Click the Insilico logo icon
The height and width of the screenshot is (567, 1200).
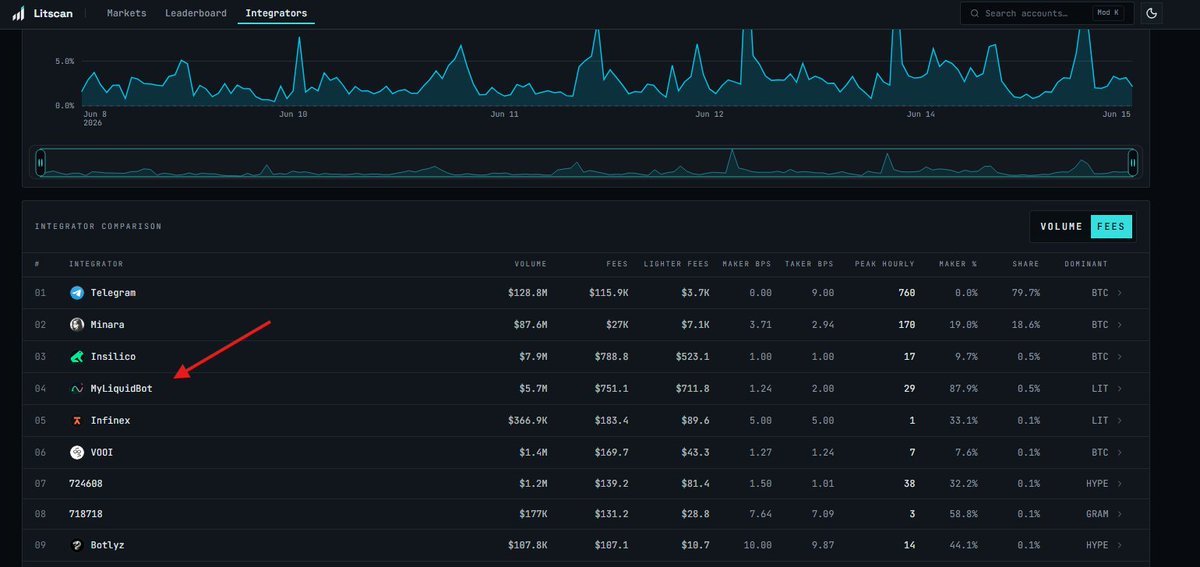coord(77,357)
